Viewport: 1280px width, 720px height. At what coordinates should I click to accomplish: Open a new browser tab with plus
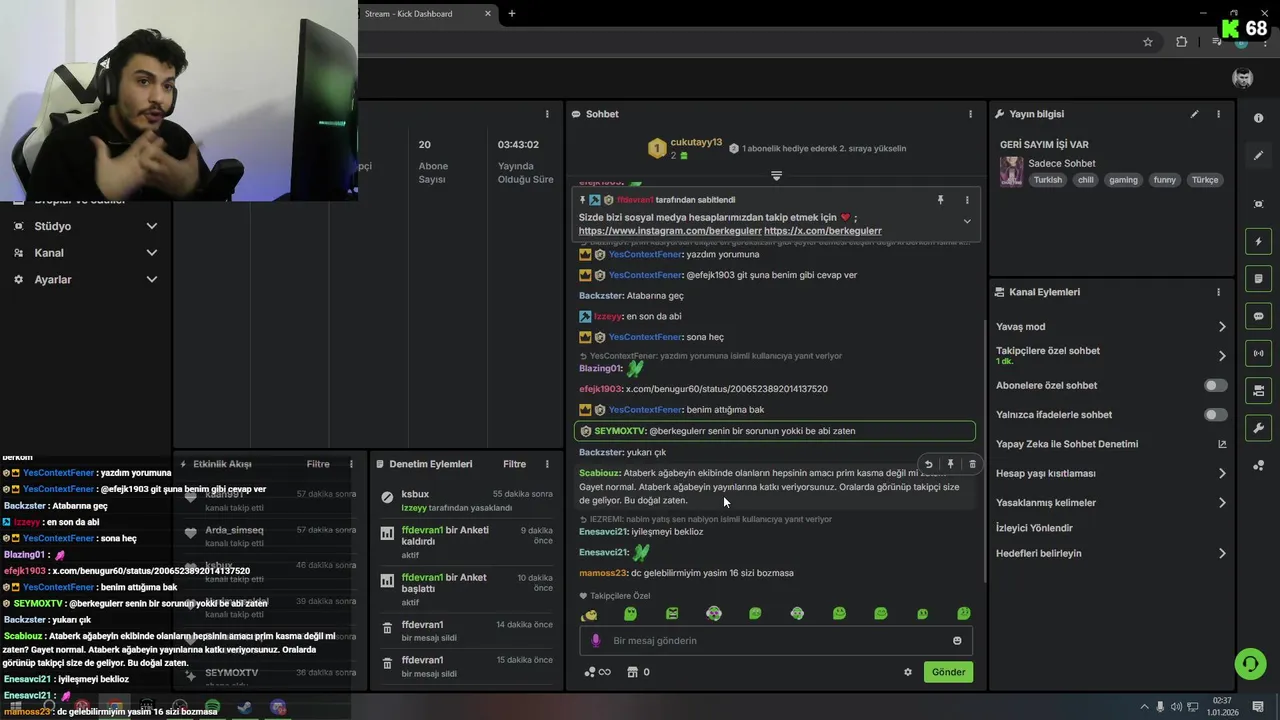click(512, 14)
